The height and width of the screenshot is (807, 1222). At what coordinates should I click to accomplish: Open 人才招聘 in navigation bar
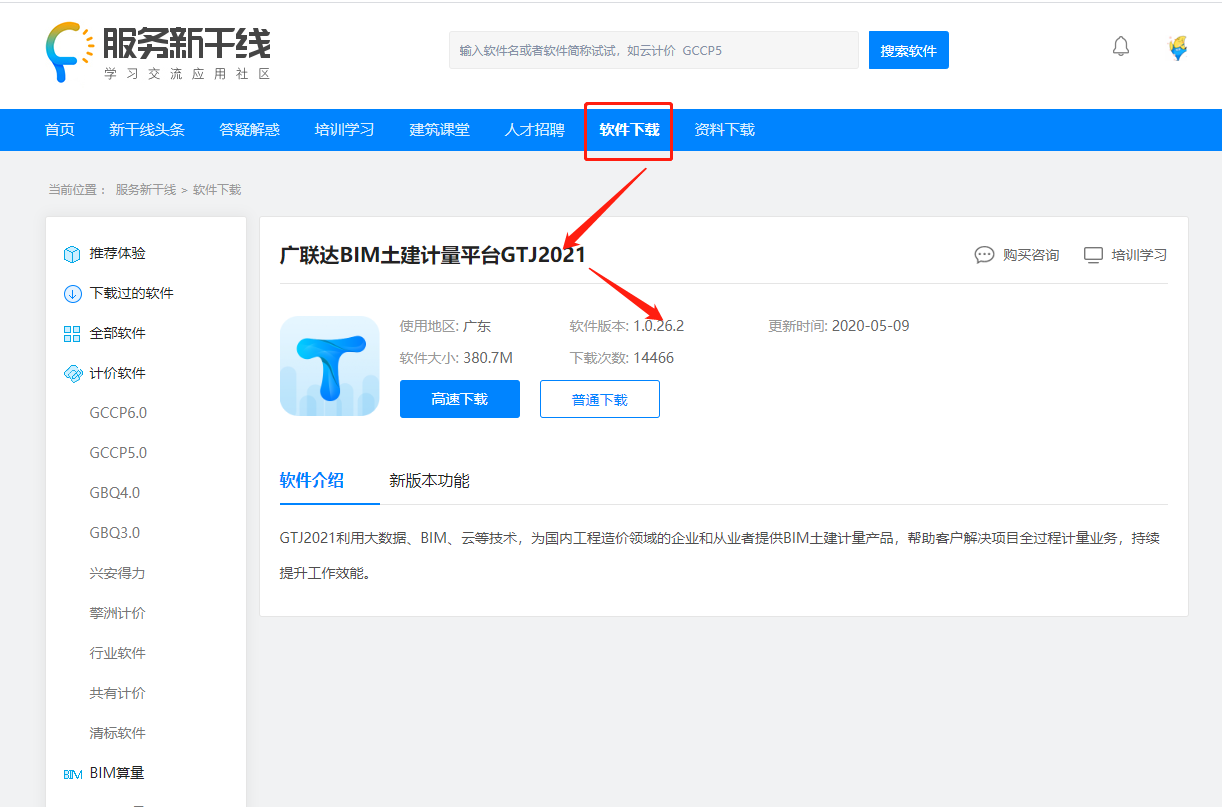[x=535, y=130]
